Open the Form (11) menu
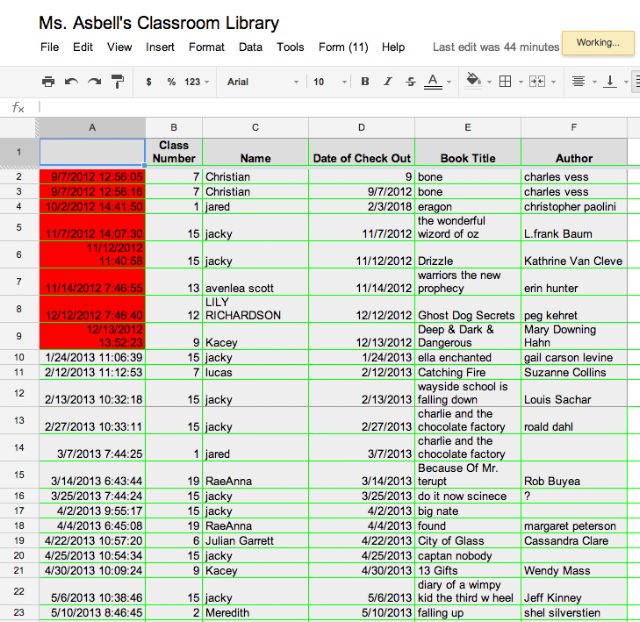 pyautogui.click(x=343, y=47)
